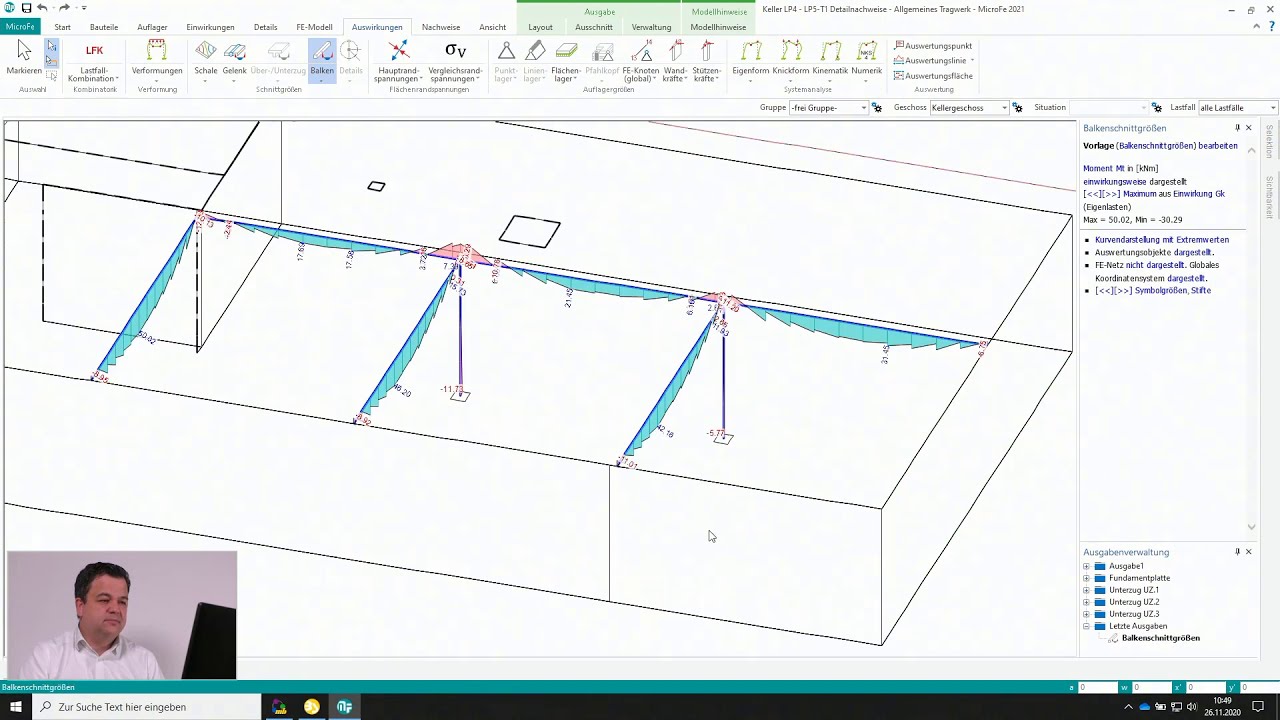Select the Markieren selection tool
Image resolution: width=1280 pixels, height=720 pixels.
coord(24,59)
